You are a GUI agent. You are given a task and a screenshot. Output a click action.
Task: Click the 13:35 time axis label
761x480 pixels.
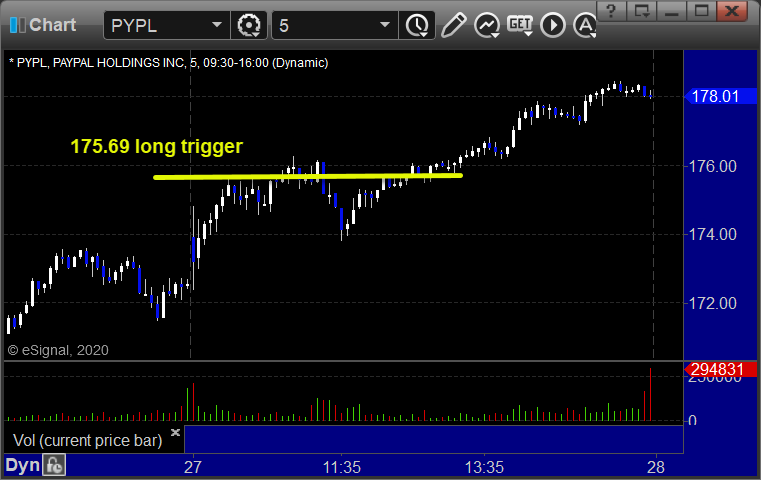(484, 467)
